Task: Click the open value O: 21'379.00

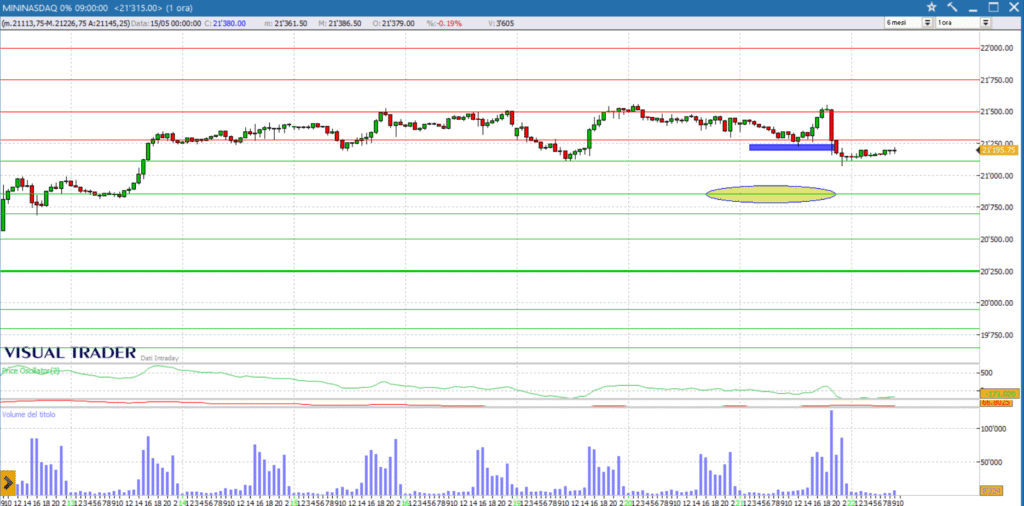Action: 393,24
